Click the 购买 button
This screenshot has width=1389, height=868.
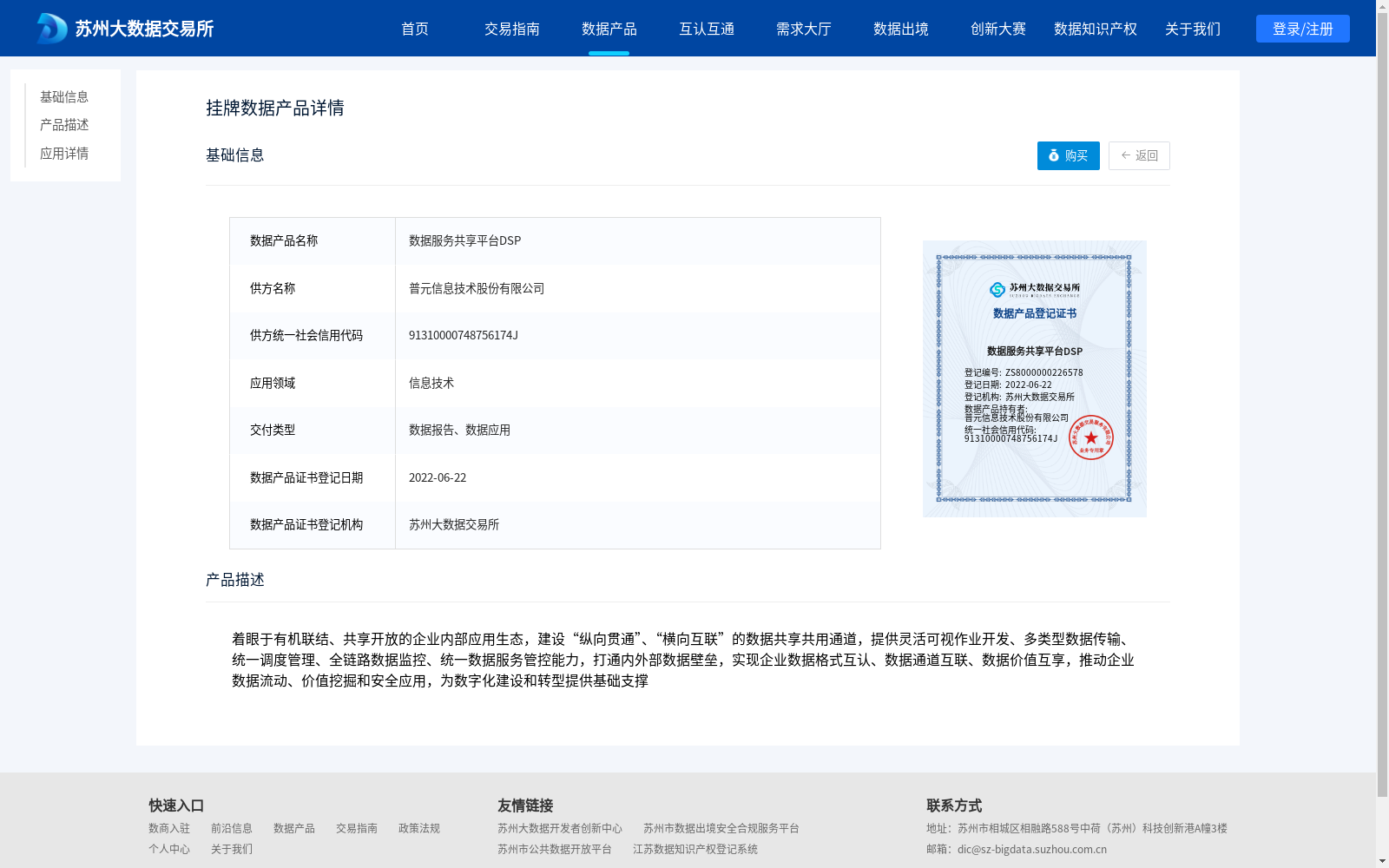(1069, 155)
